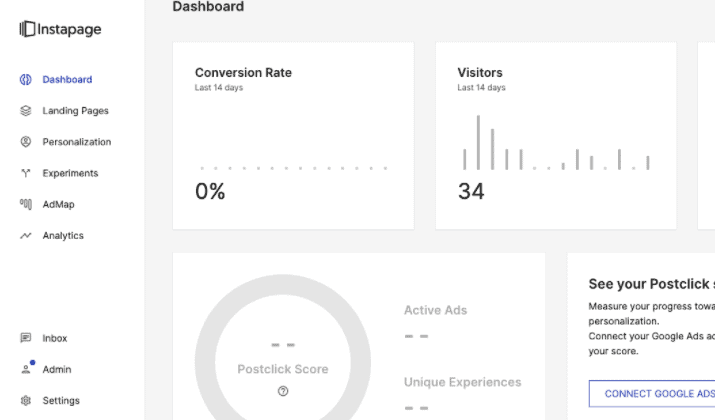715x420 pixels.
Task: Click the Landing Pages layers icon
Action: pos(26,111)
